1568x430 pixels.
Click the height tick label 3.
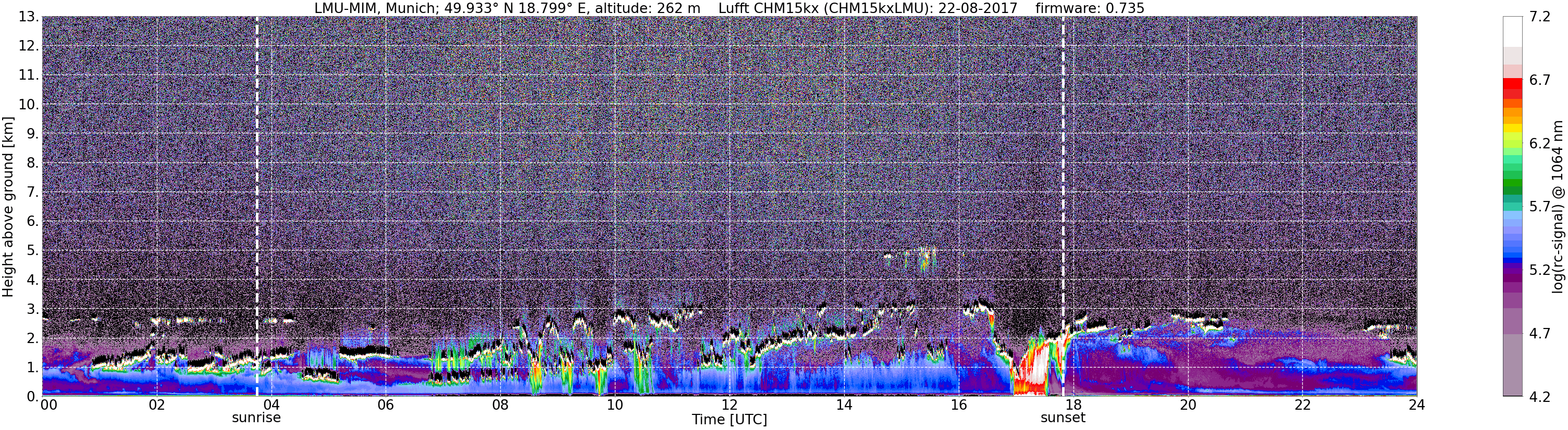[33, 308]
